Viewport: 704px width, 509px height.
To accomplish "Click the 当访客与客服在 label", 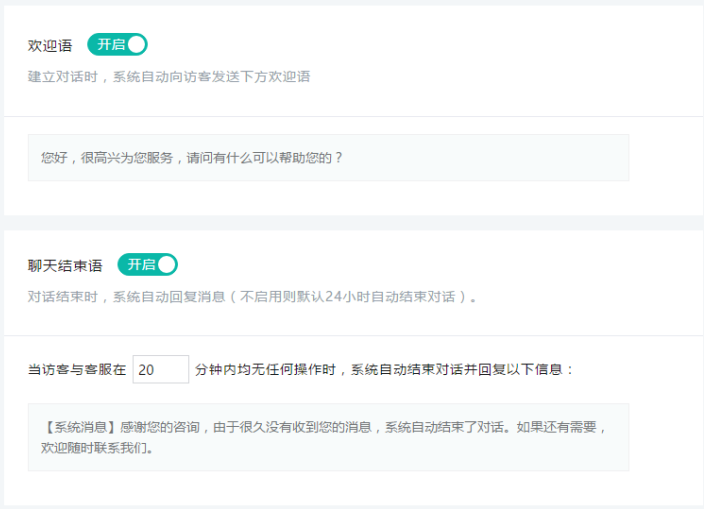I will click(x=77, y=369).
